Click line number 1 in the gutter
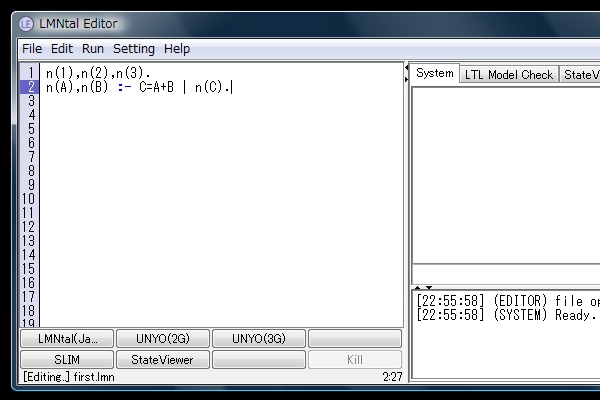600x400 pixels. [x=30, y=73]
